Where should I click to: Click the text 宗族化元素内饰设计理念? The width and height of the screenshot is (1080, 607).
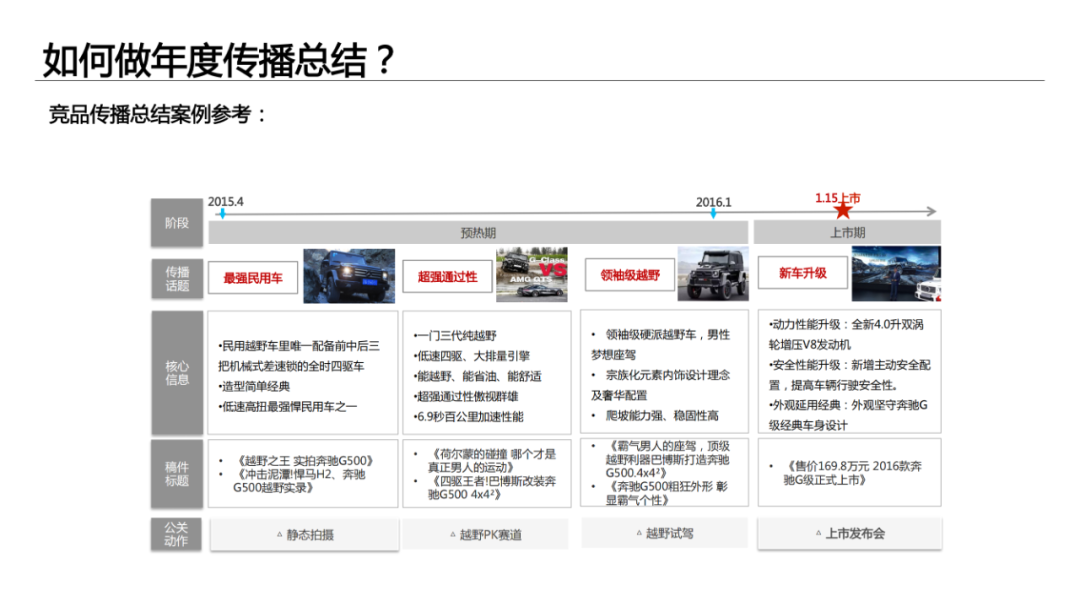[667, 375]
